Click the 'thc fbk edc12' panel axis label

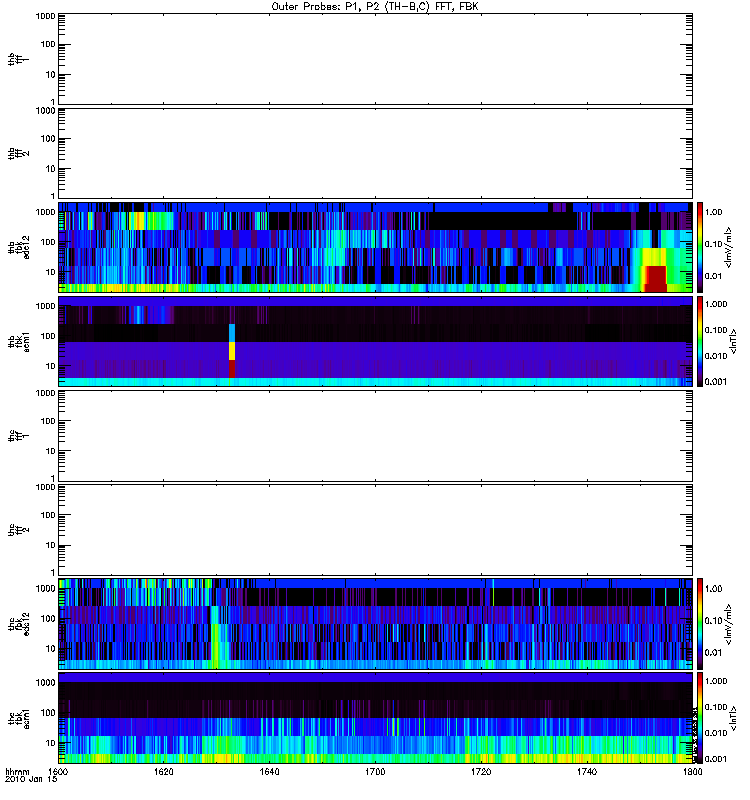[x=18, y=623]
